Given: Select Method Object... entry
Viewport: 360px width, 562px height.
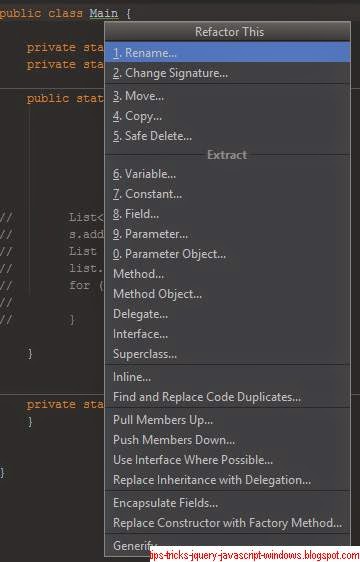Looking at the screenshot, I should coord(227,294).
